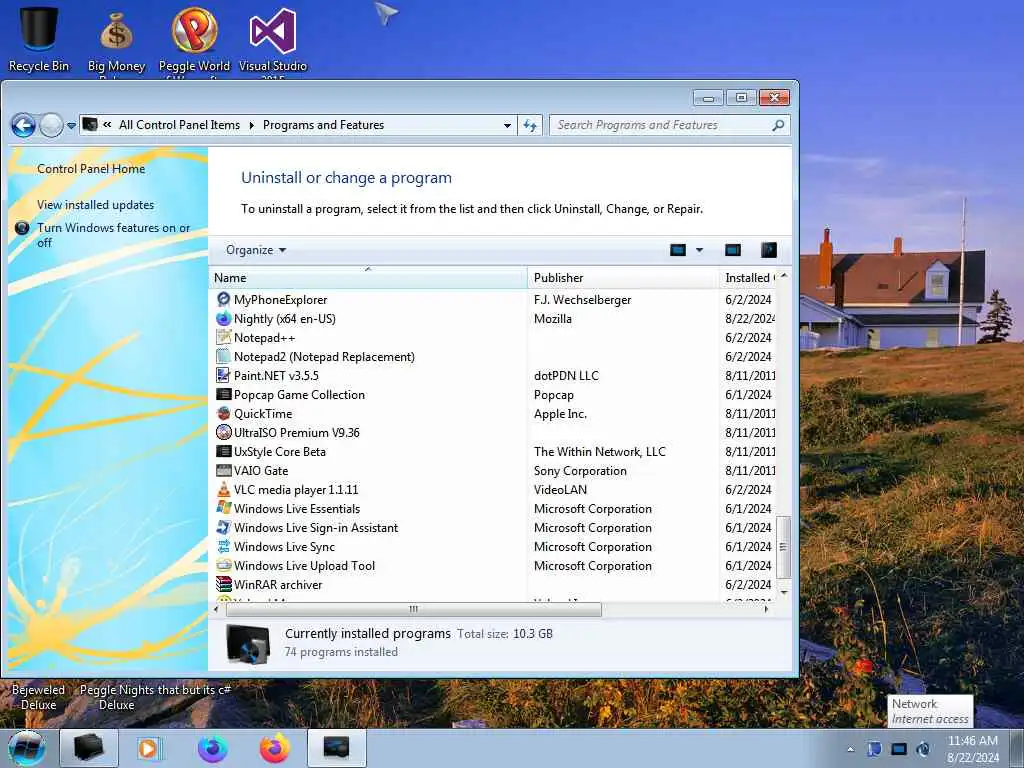Open Firefox from the taskbar
This screenshot has width=1024, height=768.
[275, 748]
